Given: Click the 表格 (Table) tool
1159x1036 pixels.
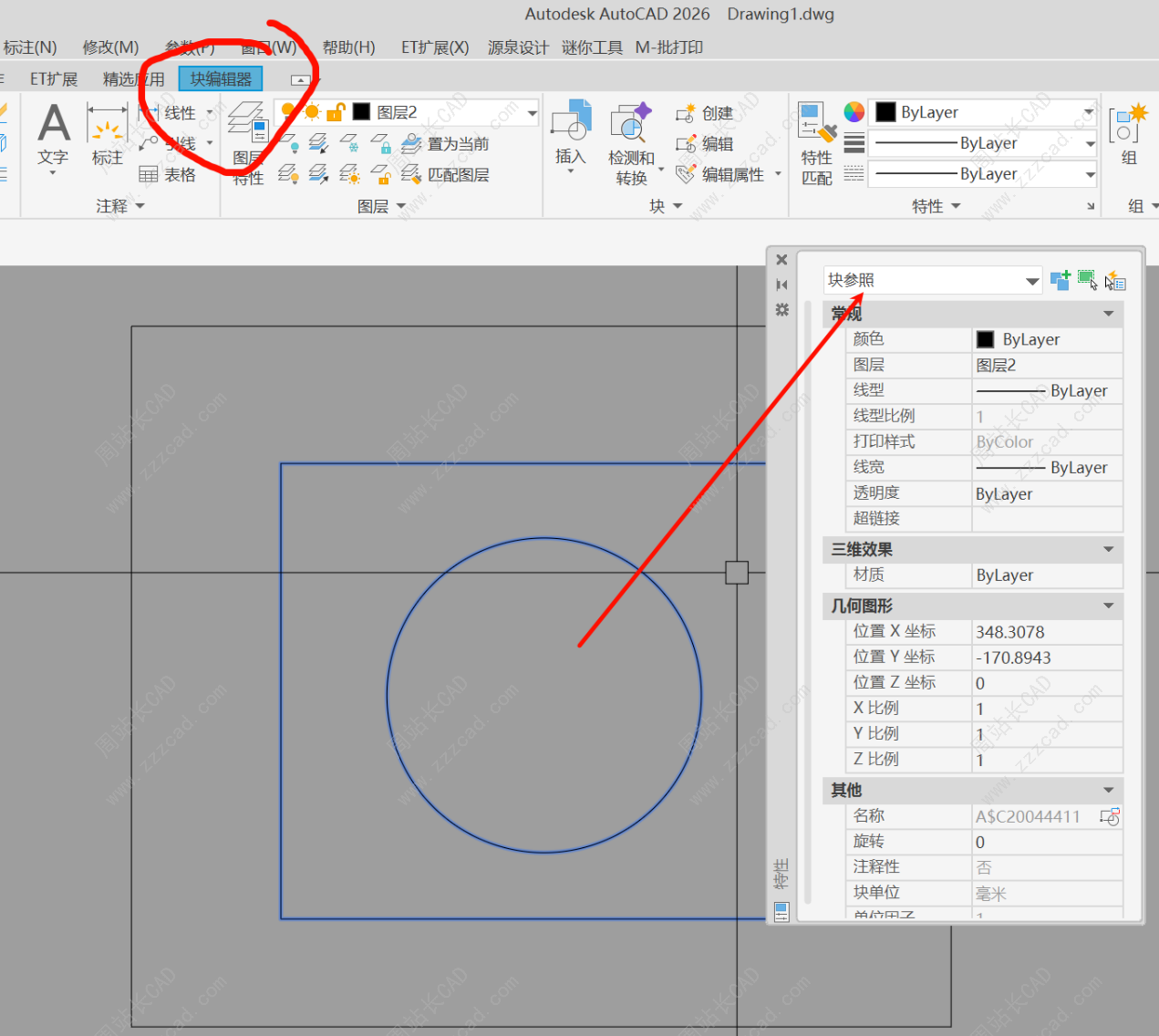Looking at the screenshot, I should click(168, 174).
